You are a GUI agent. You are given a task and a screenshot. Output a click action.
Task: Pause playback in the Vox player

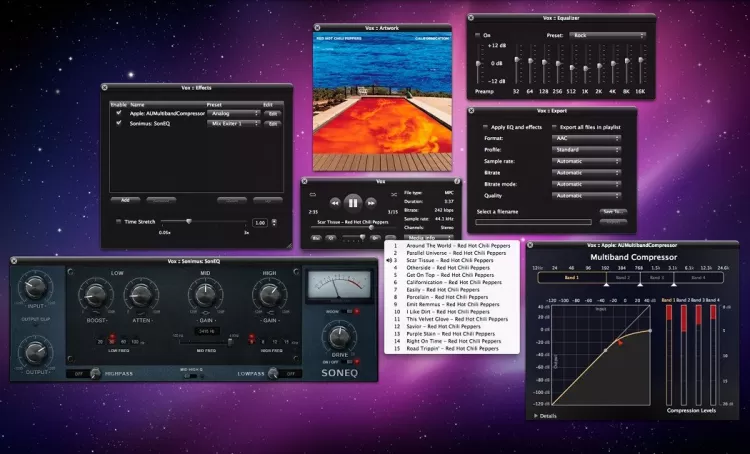(352, 202)
